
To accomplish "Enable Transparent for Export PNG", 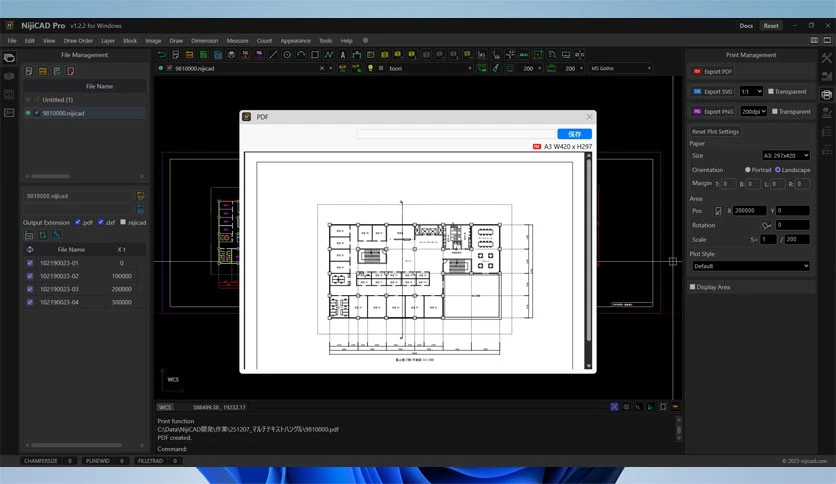I will pos(775,111).
